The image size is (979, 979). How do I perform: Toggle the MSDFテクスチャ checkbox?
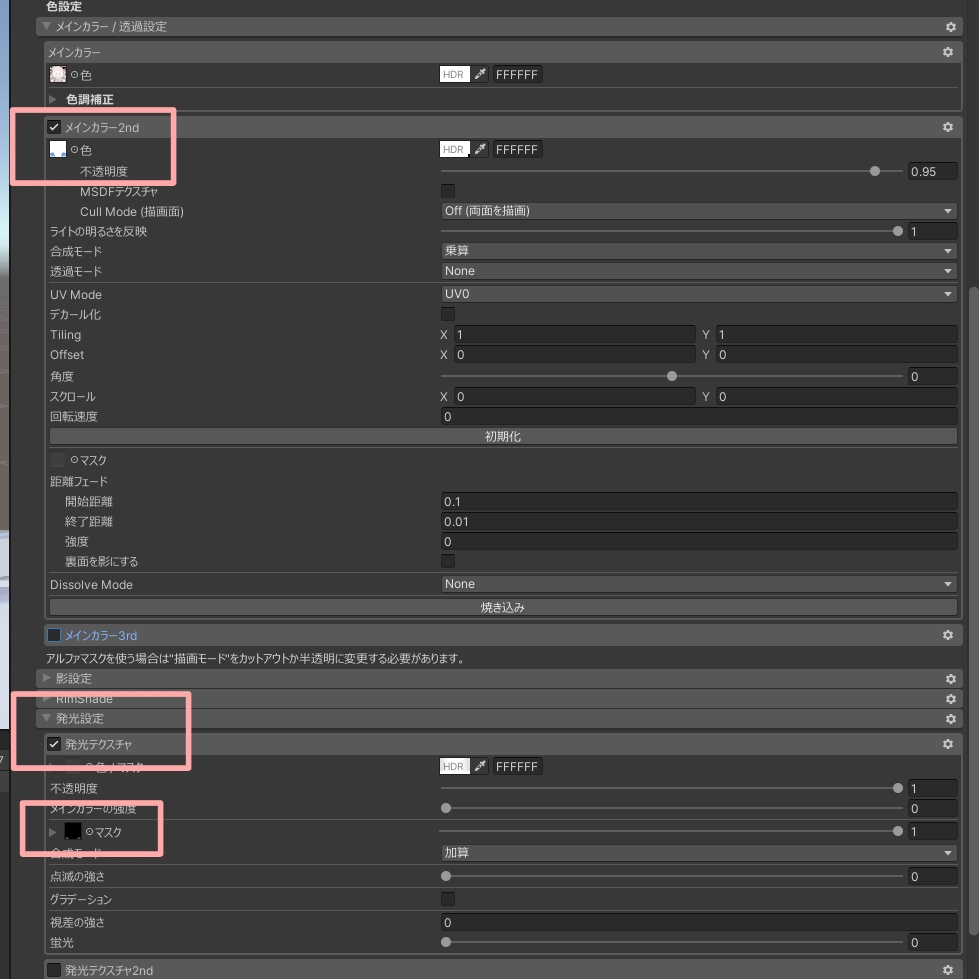448,191
